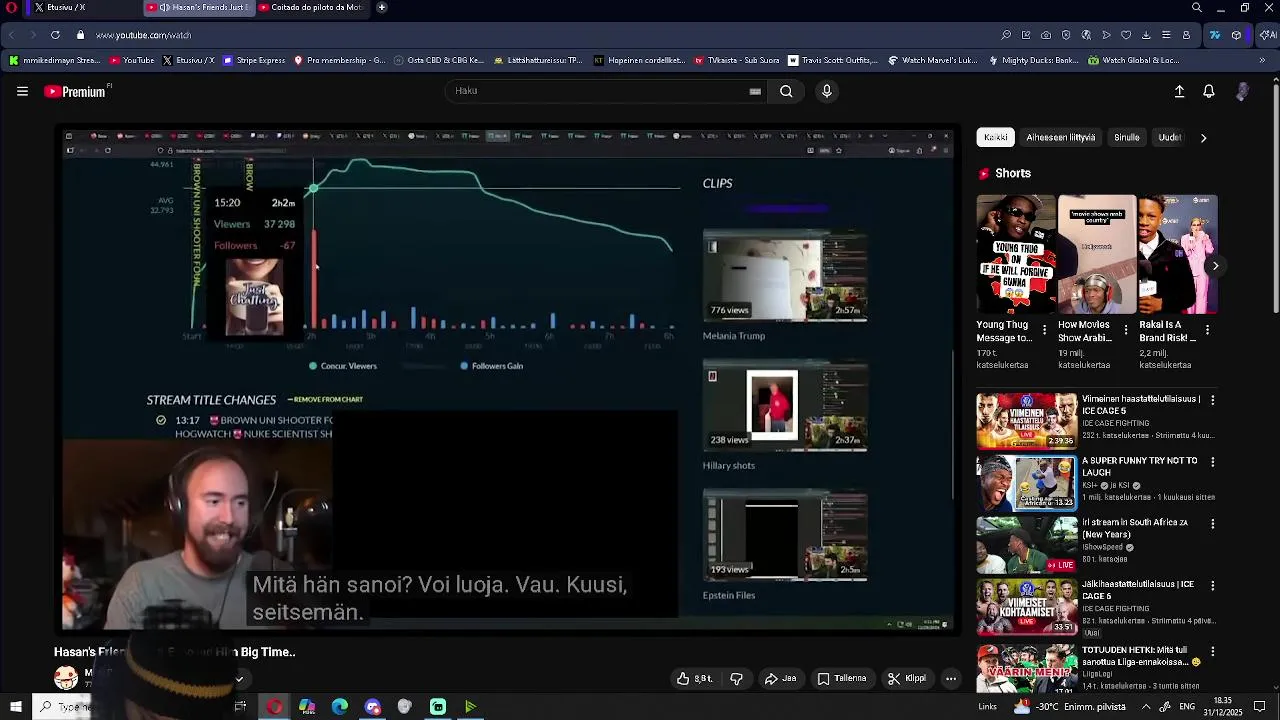Open A SUPER FUNNY TRY NOT TO LAUGH video
The image size is (1280, 720).
pyautogui.click(x=1027, y=483)
